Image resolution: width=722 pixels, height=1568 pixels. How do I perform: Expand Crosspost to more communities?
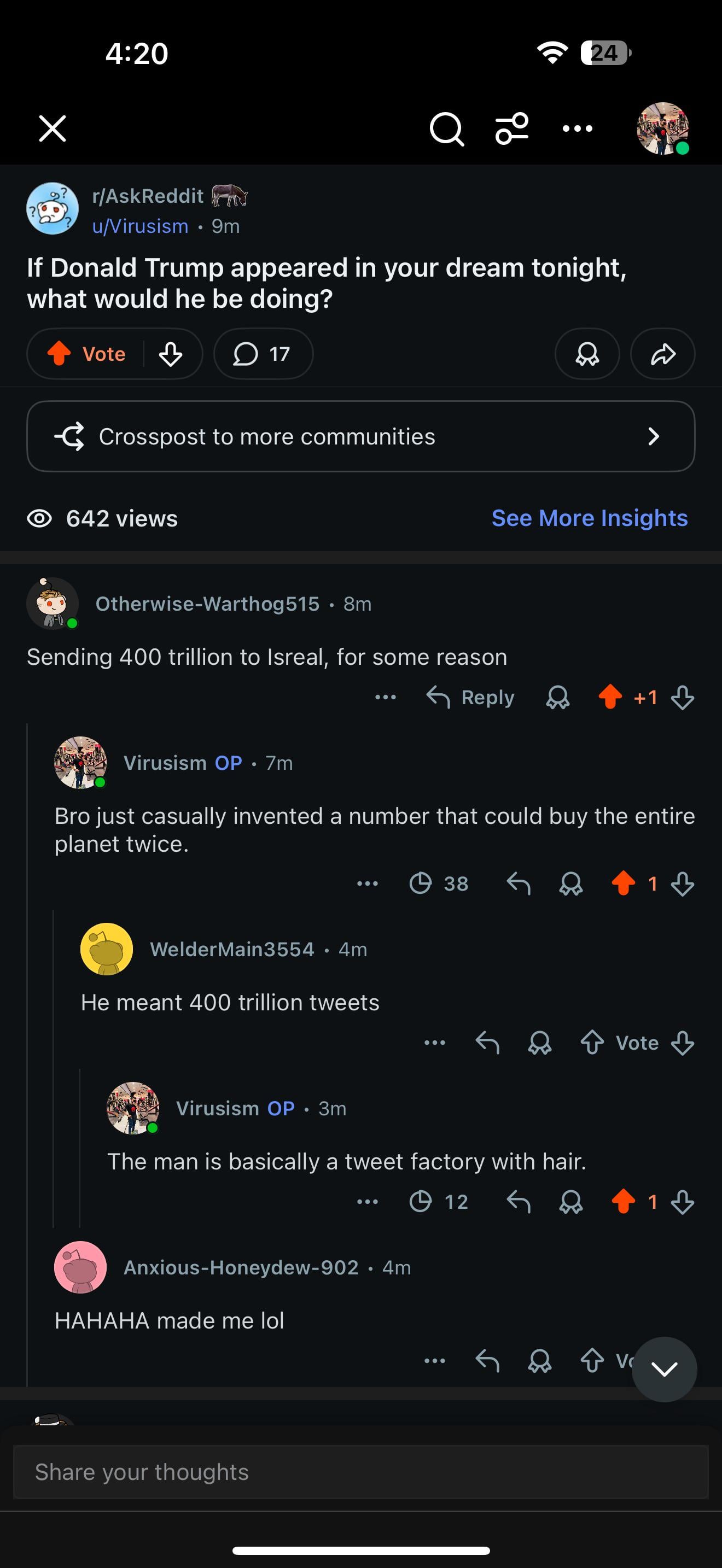360,436
